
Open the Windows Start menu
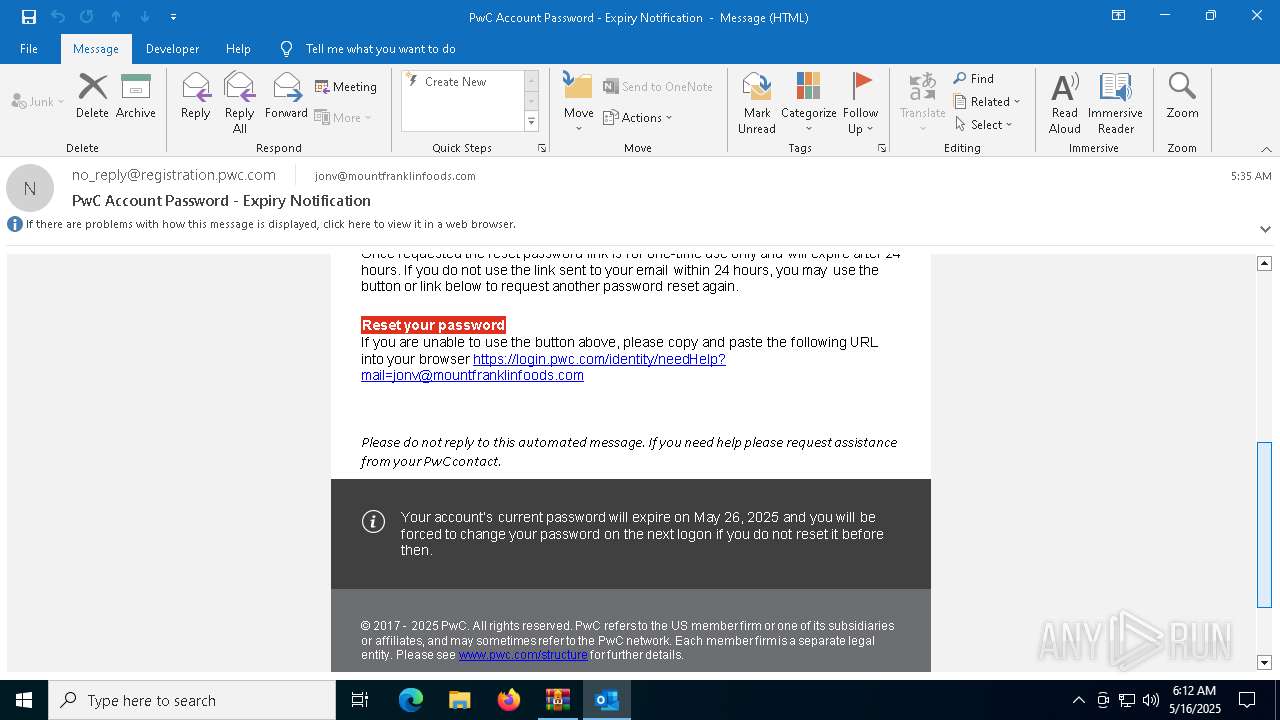click(24, 700)
